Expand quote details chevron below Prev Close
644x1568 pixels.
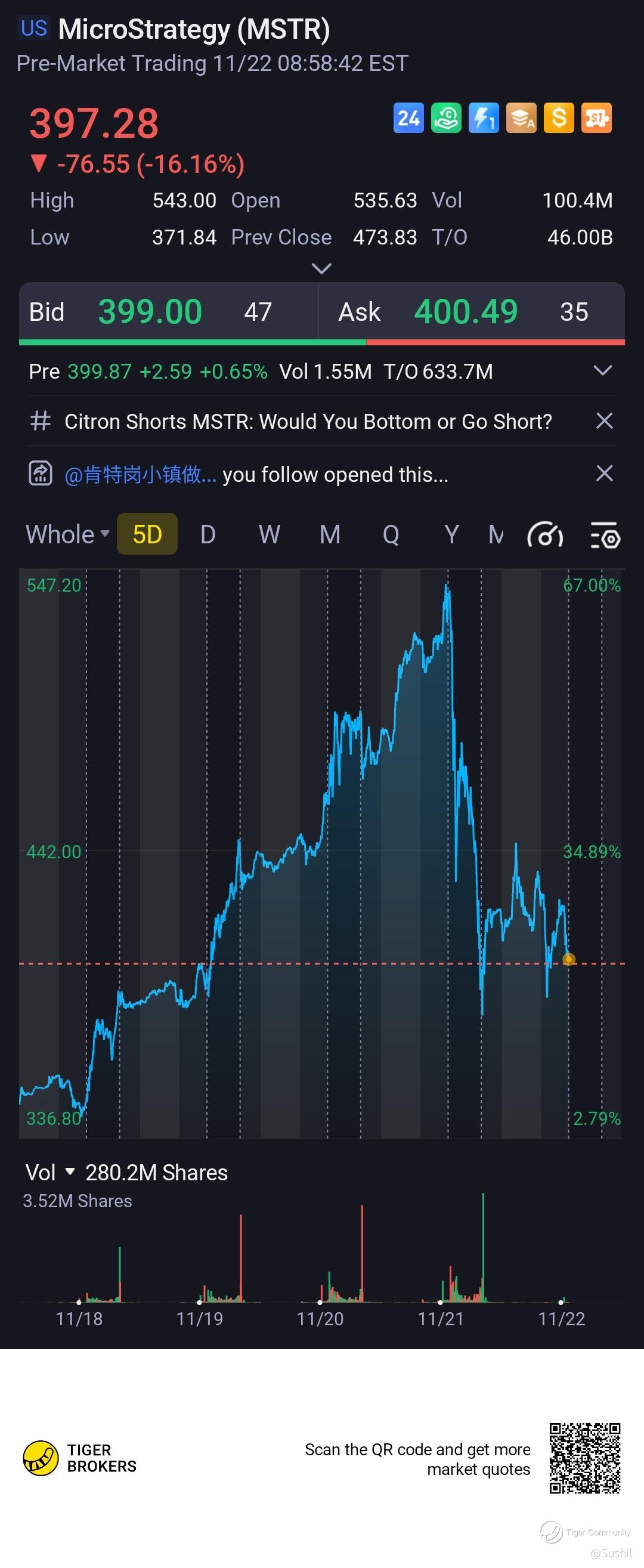[x=321, y=268]
